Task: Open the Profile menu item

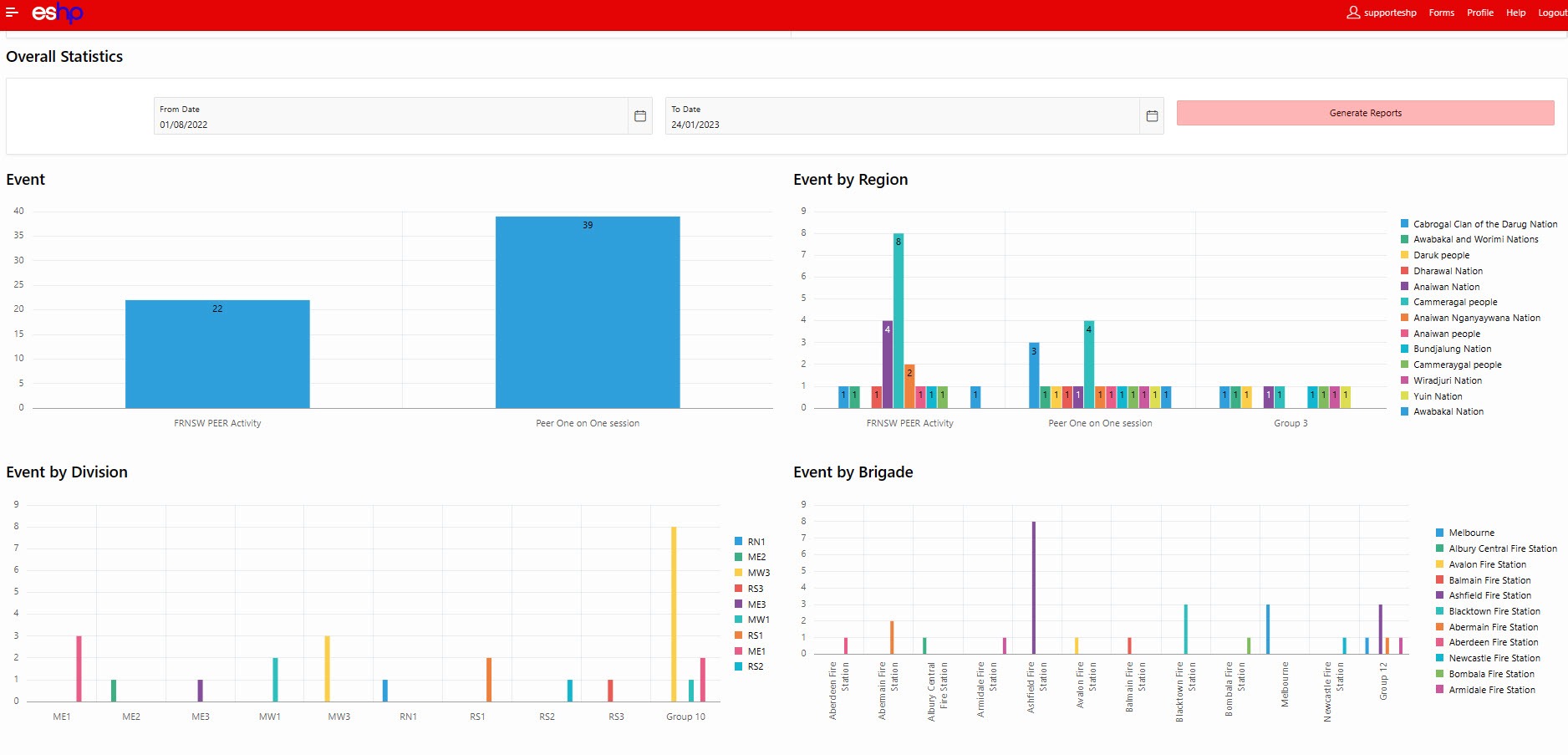Action: point(1479,13)
